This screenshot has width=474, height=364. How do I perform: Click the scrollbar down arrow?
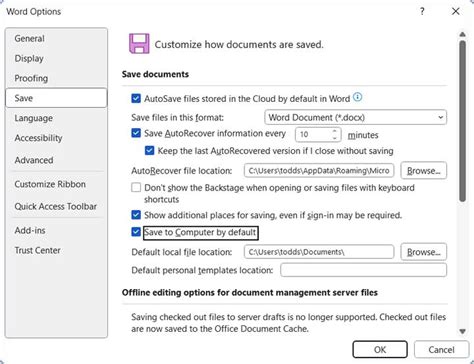pos(462,331)
